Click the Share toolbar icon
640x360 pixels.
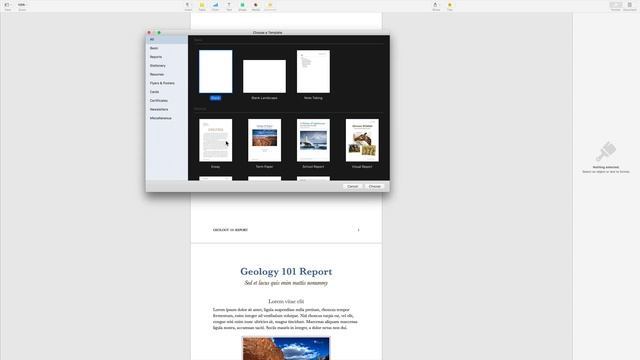(436, 5)
